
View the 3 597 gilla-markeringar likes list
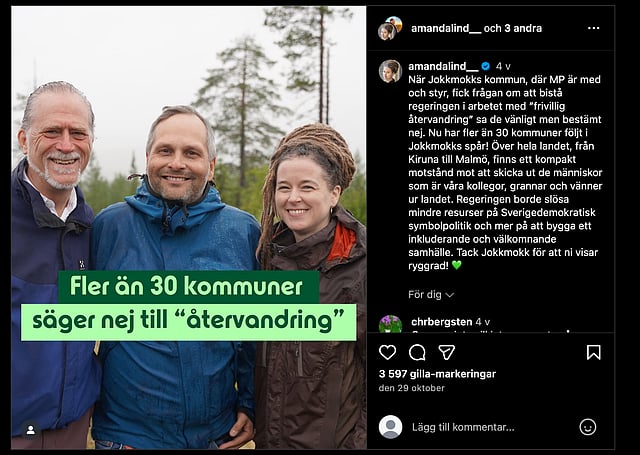point(437,374)
